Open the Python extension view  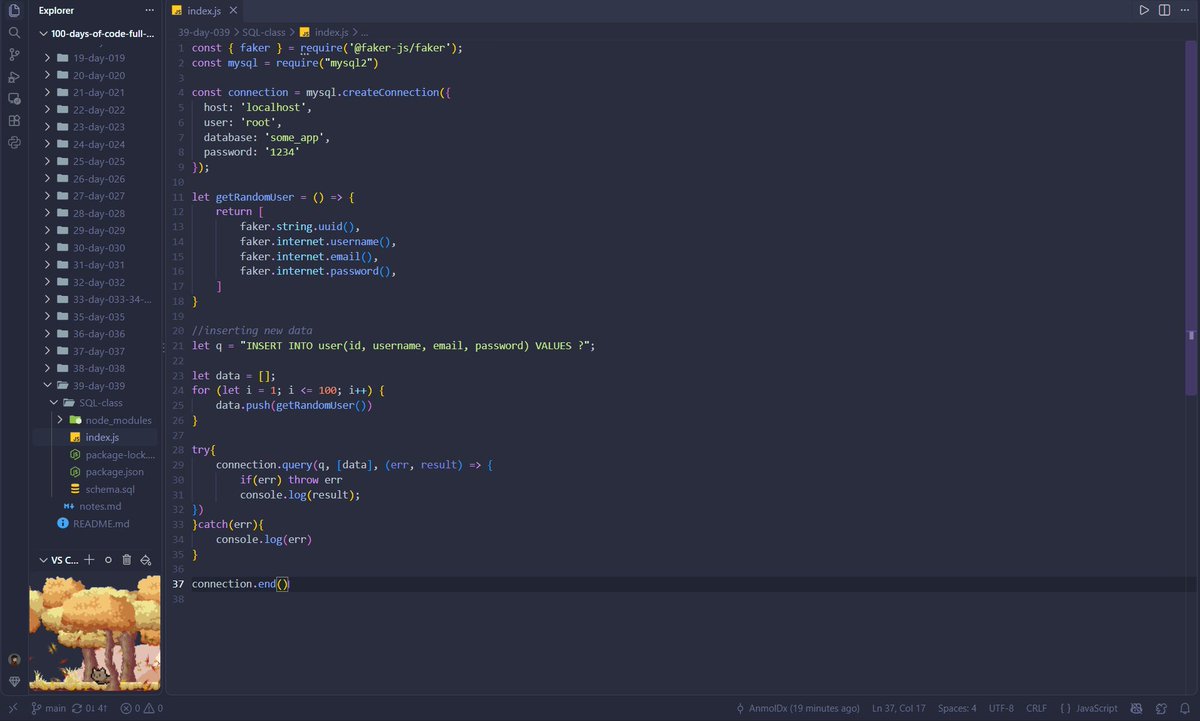14,142
